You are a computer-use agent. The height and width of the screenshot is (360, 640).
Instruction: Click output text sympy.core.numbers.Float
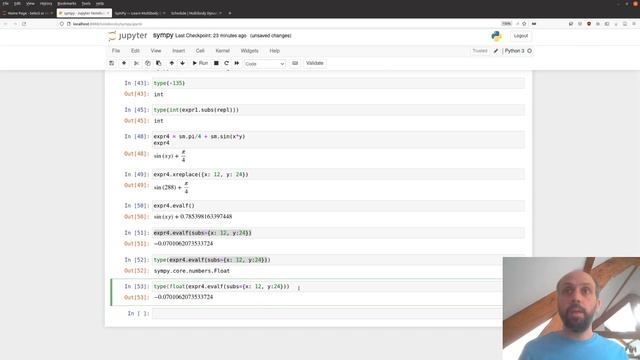coord(192,271)
